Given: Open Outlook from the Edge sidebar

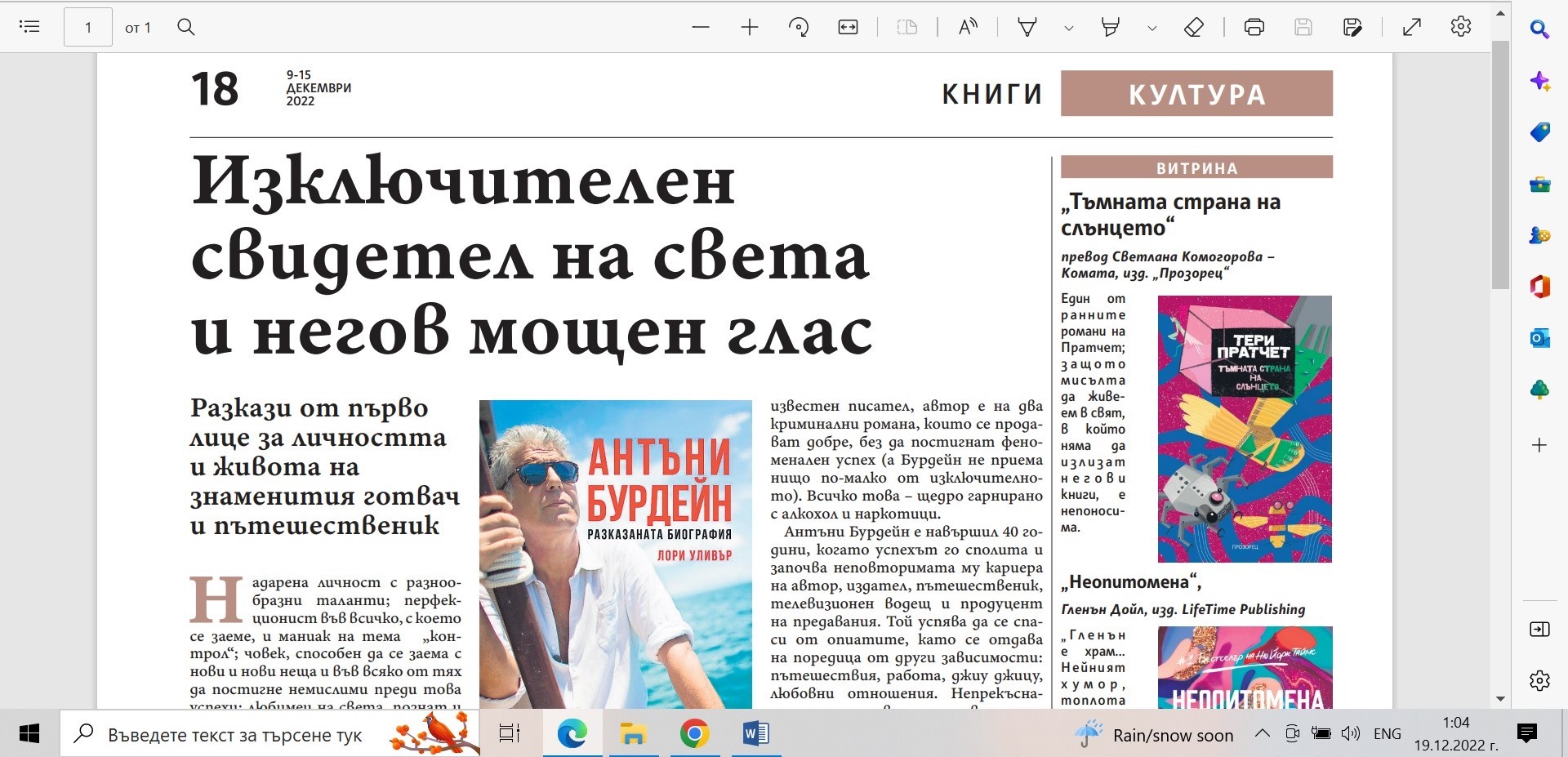Looking at the screenshot, I should tap(1539, 337).
